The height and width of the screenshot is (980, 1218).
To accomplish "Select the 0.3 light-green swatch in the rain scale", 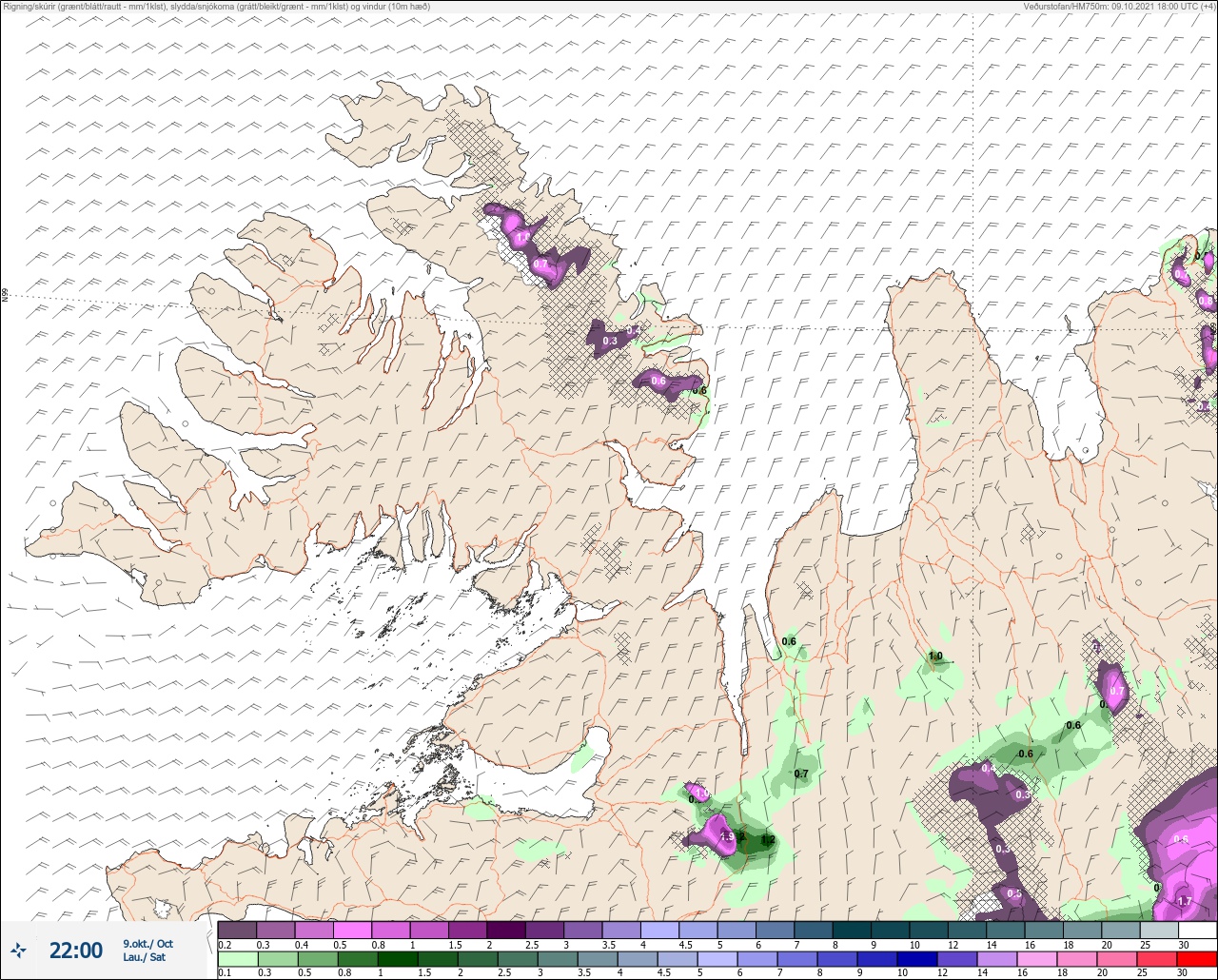I will 278,959.
